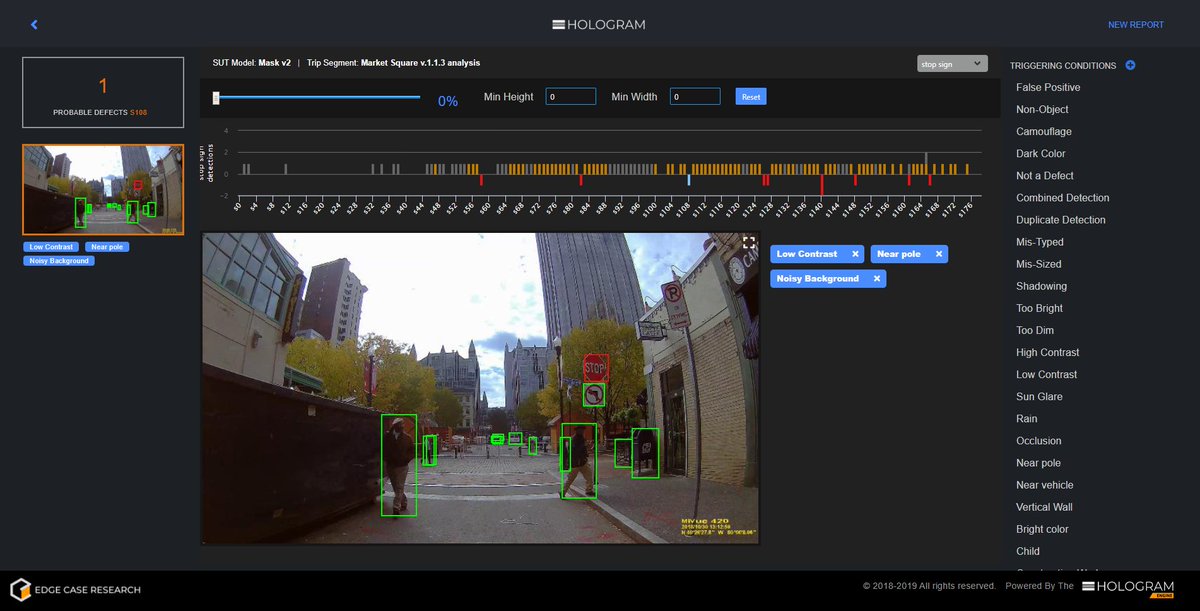Open the stop sign object class dropdown
This screenshot has height=611, width=1200.
(953, 62)
